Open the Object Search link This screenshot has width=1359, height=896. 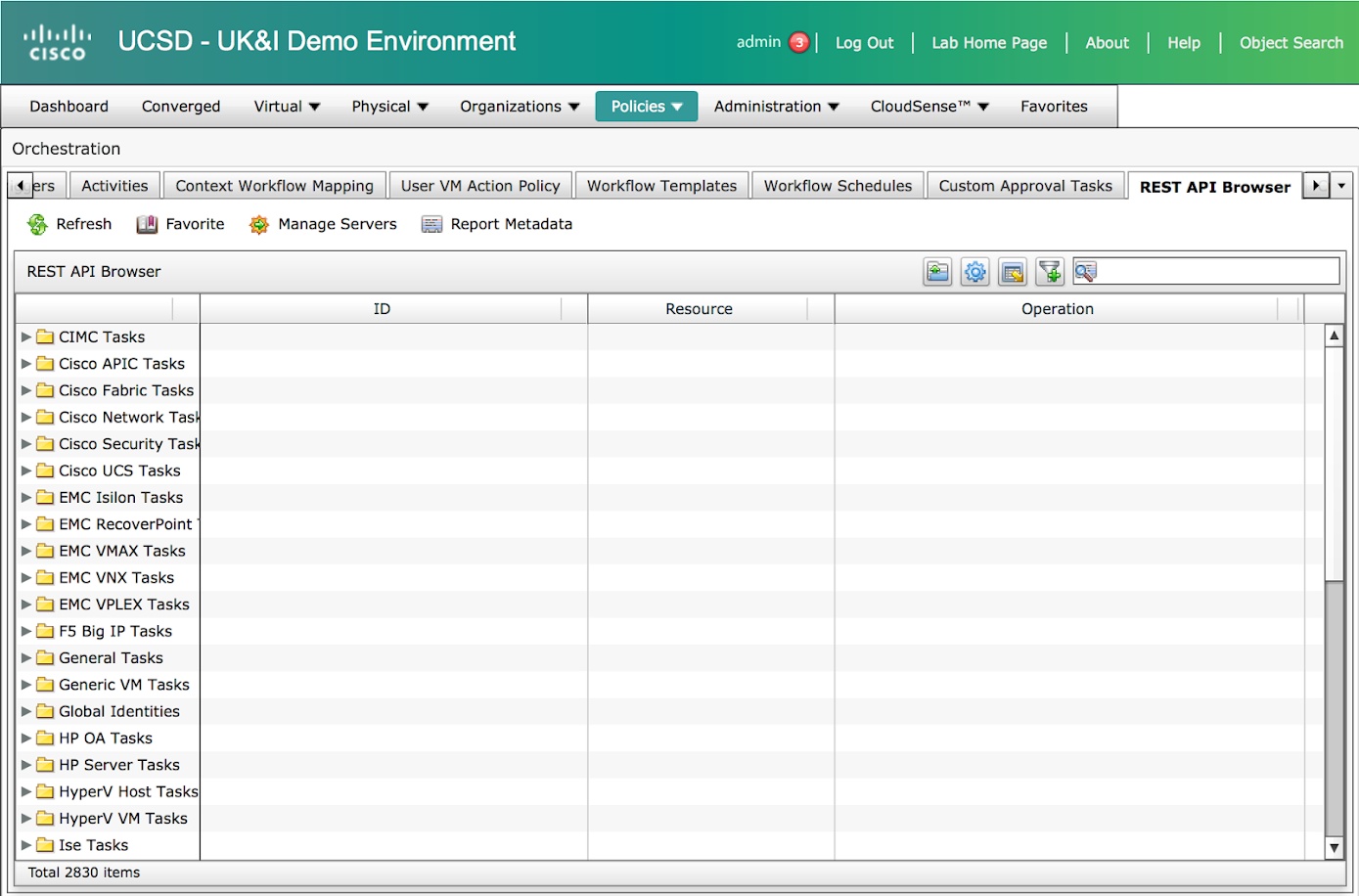pyautogui.click(x=1291, y=43)
